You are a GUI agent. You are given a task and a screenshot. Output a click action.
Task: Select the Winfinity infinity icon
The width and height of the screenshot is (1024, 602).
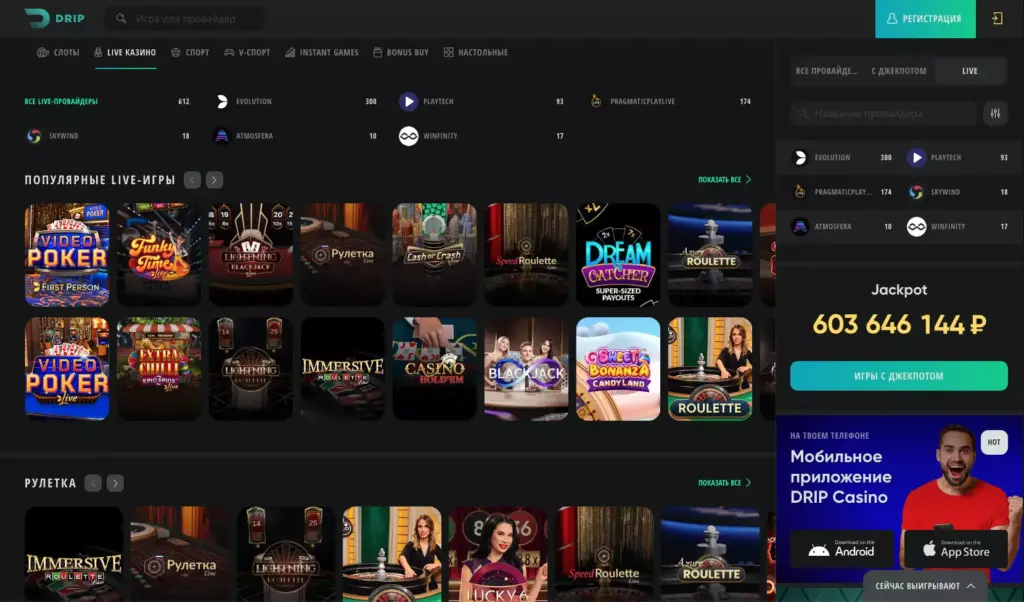[408, 136]
